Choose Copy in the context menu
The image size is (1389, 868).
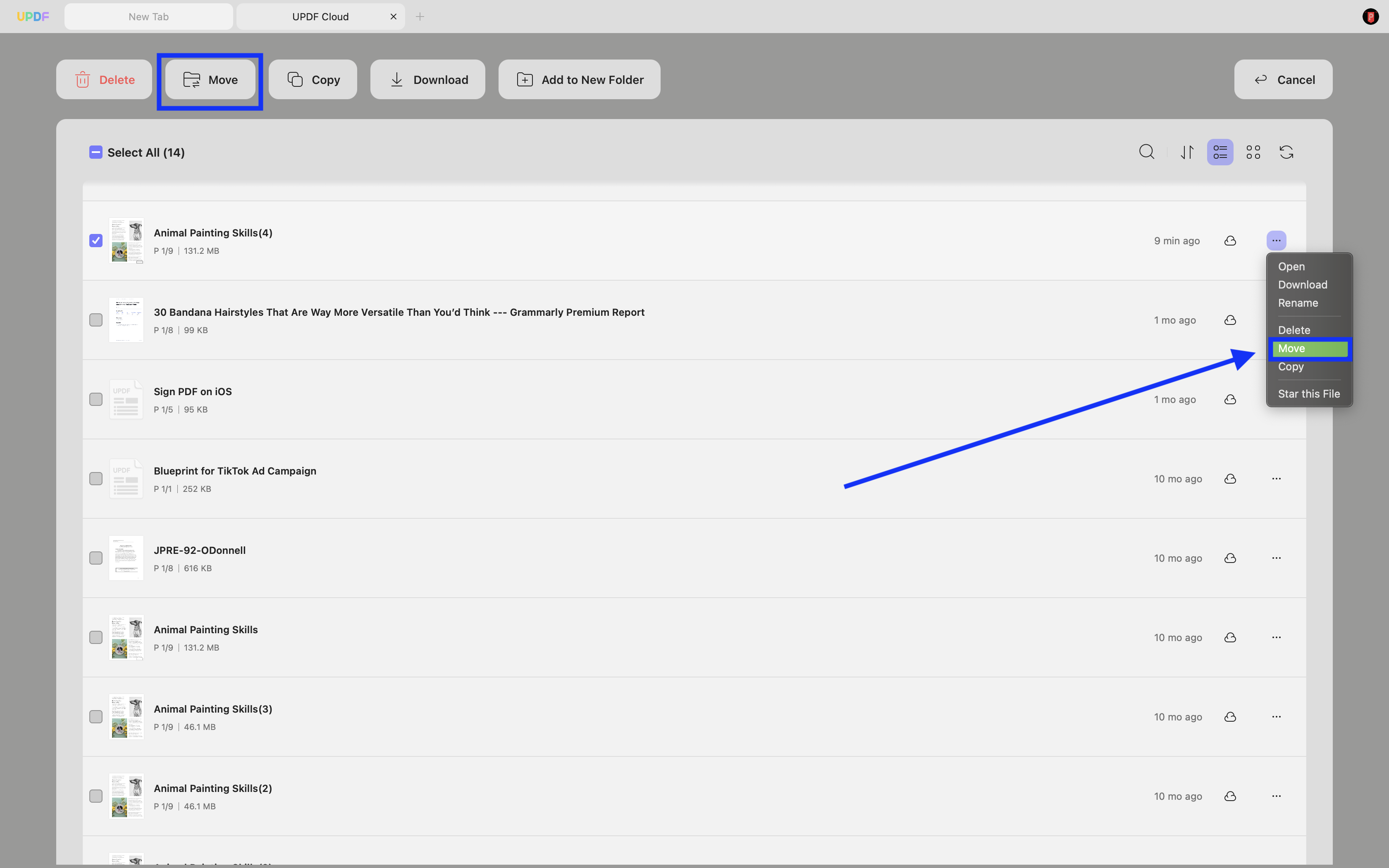pyautogui.click(x=1309, y=366)
